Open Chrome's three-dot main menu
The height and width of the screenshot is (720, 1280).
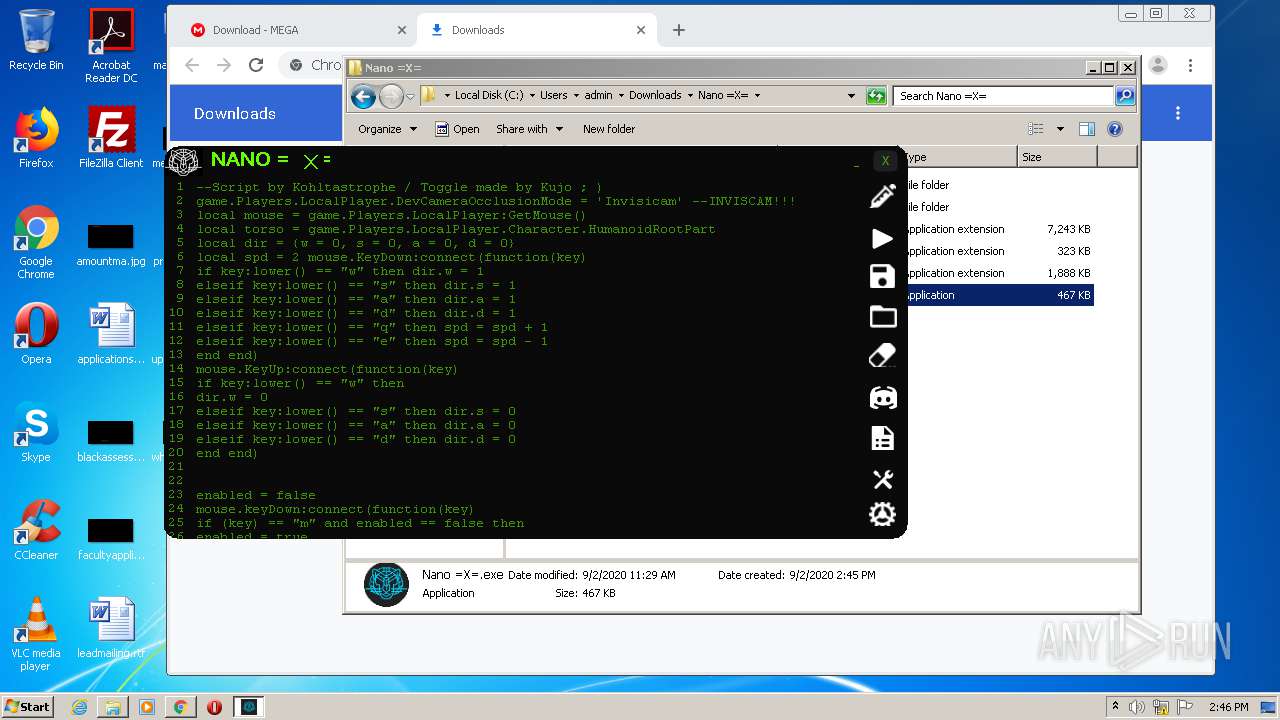point(1190,65)
